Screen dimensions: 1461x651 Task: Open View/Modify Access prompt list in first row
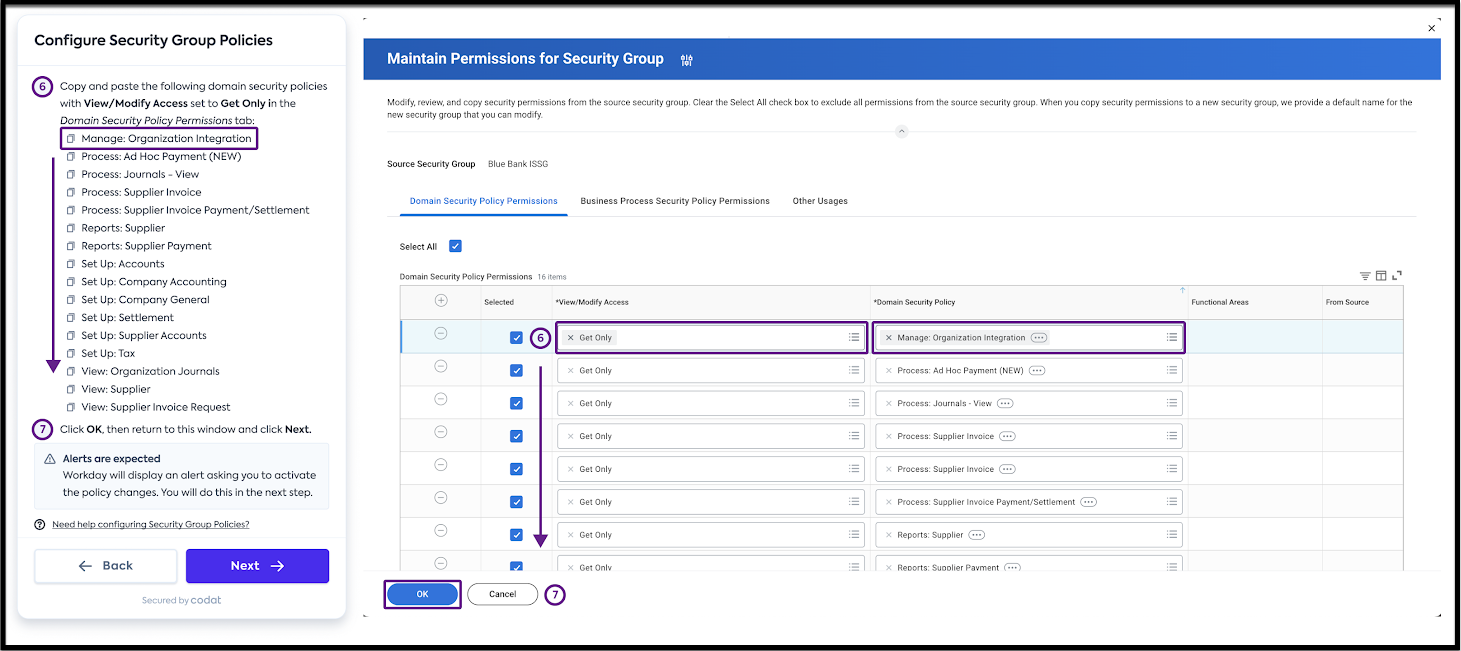[x=854, y=338]
